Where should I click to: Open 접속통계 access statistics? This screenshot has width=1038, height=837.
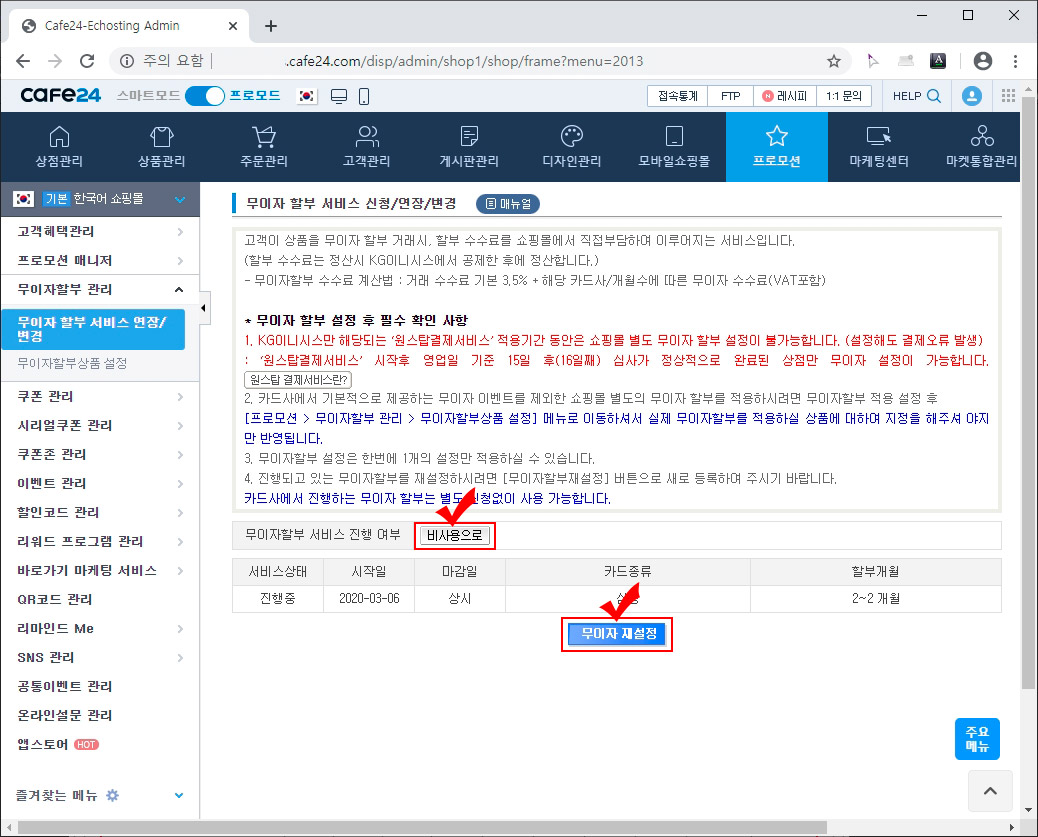click(x=677, y=96)
